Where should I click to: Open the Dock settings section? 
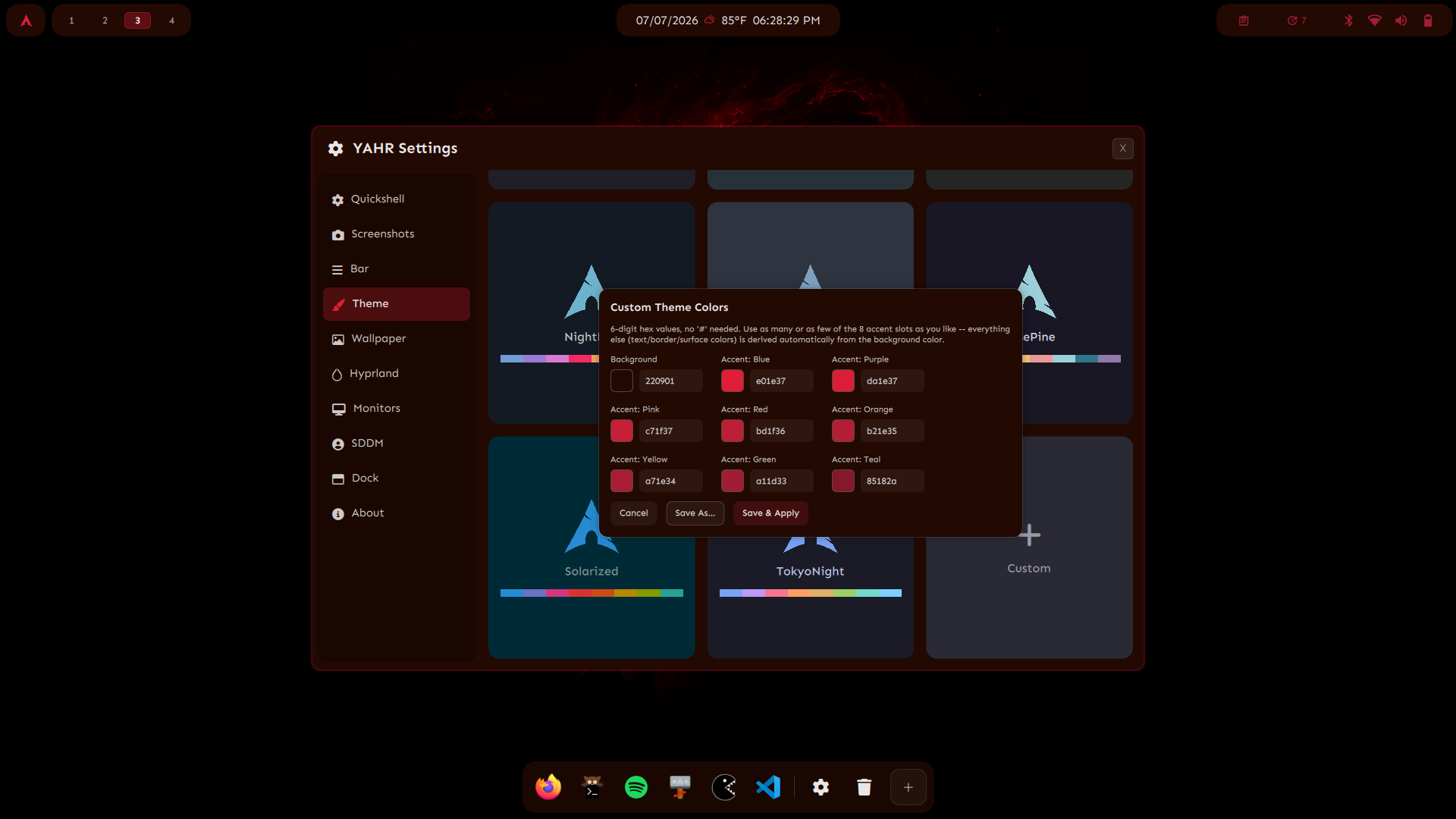coord(397,479)
